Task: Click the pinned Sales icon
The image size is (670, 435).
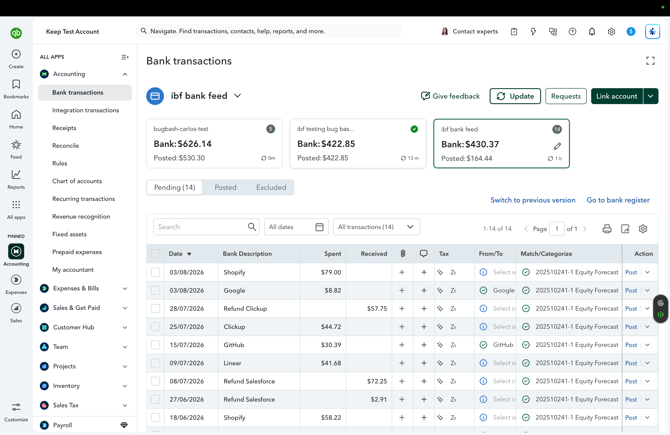Action: [x=16, y=308]
